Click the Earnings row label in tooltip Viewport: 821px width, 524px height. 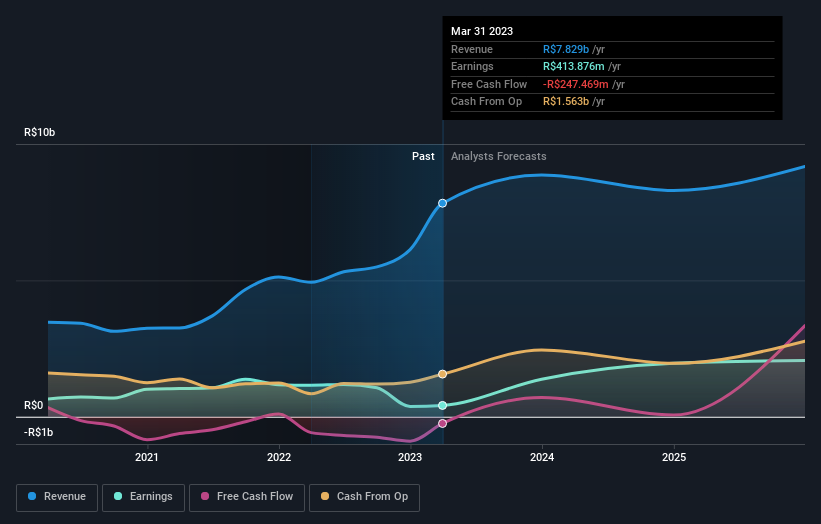(x=472, y=66)
